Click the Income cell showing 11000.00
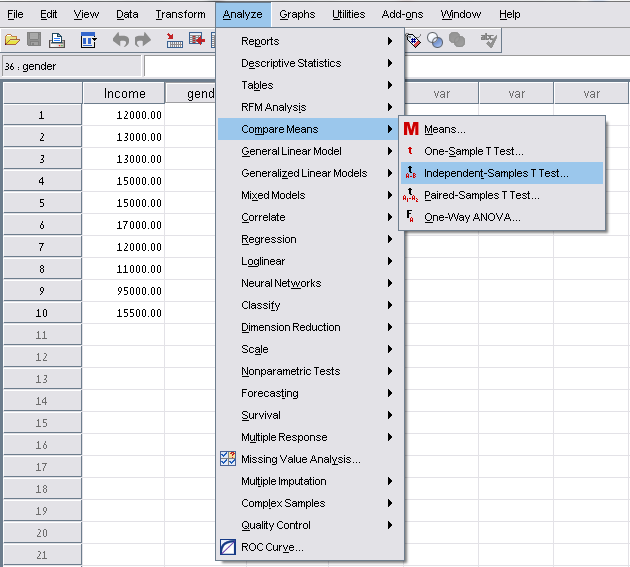The image size is (630, 567). [123, 269]
